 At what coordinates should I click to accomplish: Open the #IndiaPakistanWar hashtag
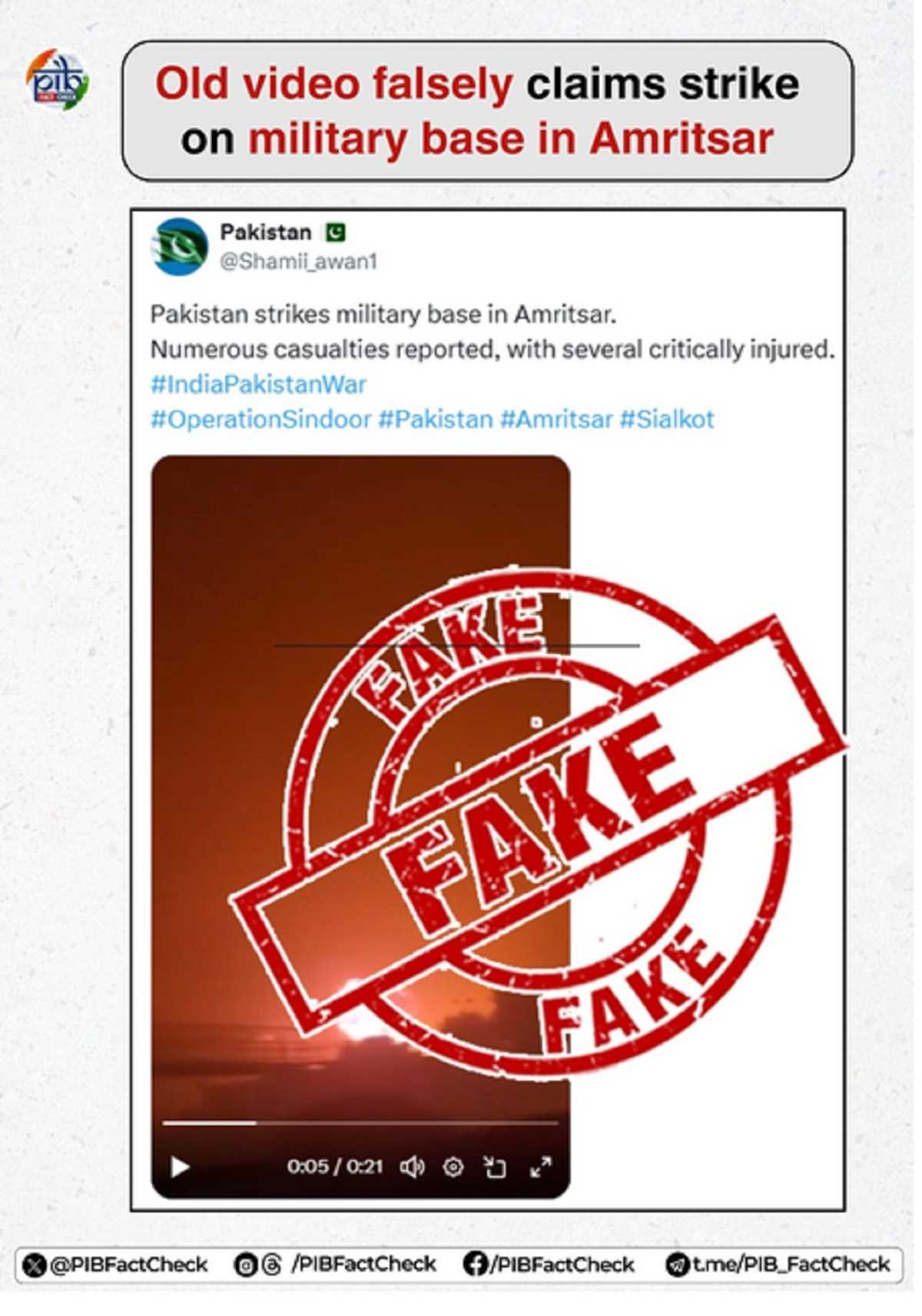tap(258, 384)
